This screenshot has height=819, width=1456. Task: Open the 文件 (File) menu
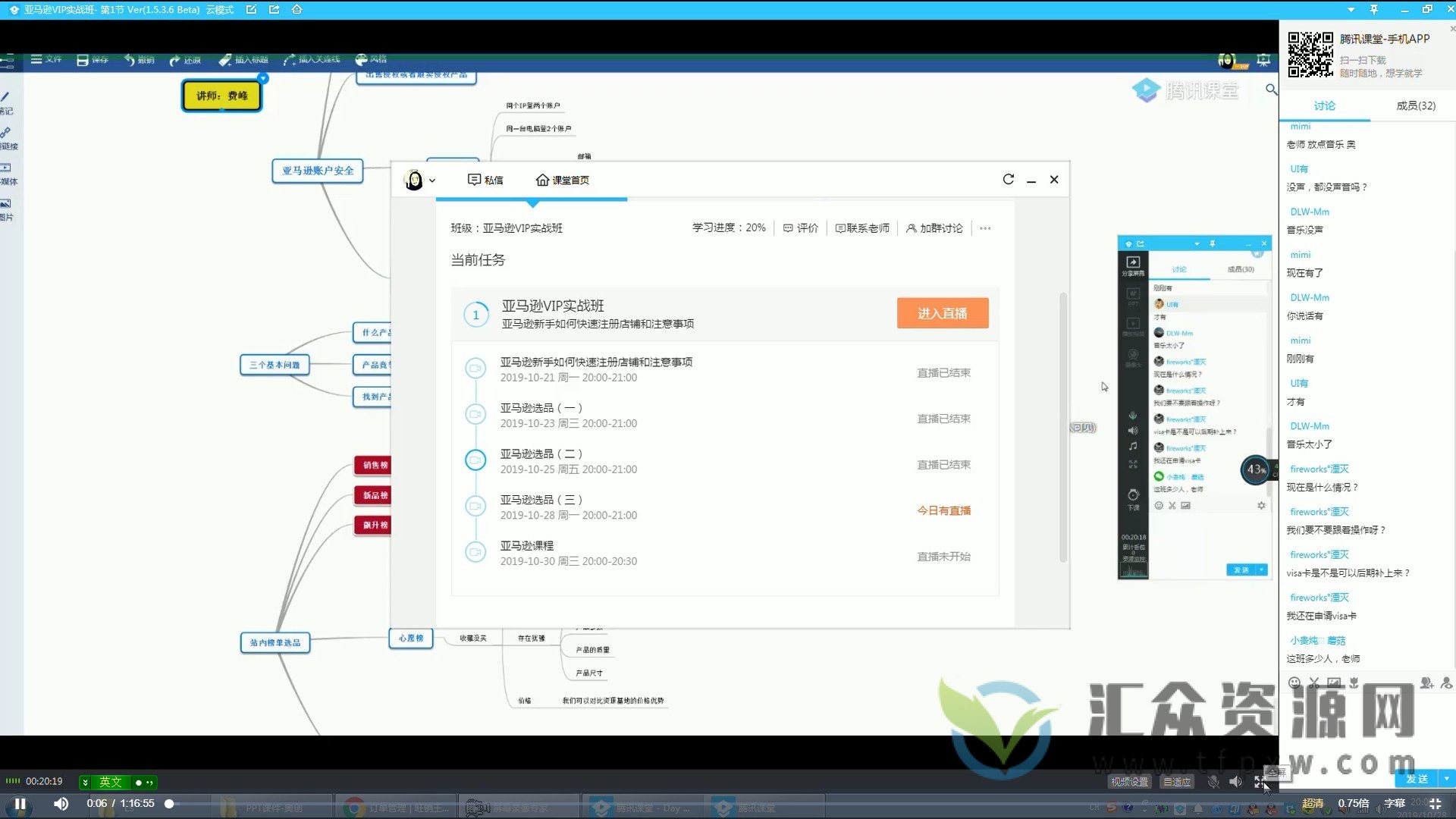pyautogui.click(x=49, y=59)
